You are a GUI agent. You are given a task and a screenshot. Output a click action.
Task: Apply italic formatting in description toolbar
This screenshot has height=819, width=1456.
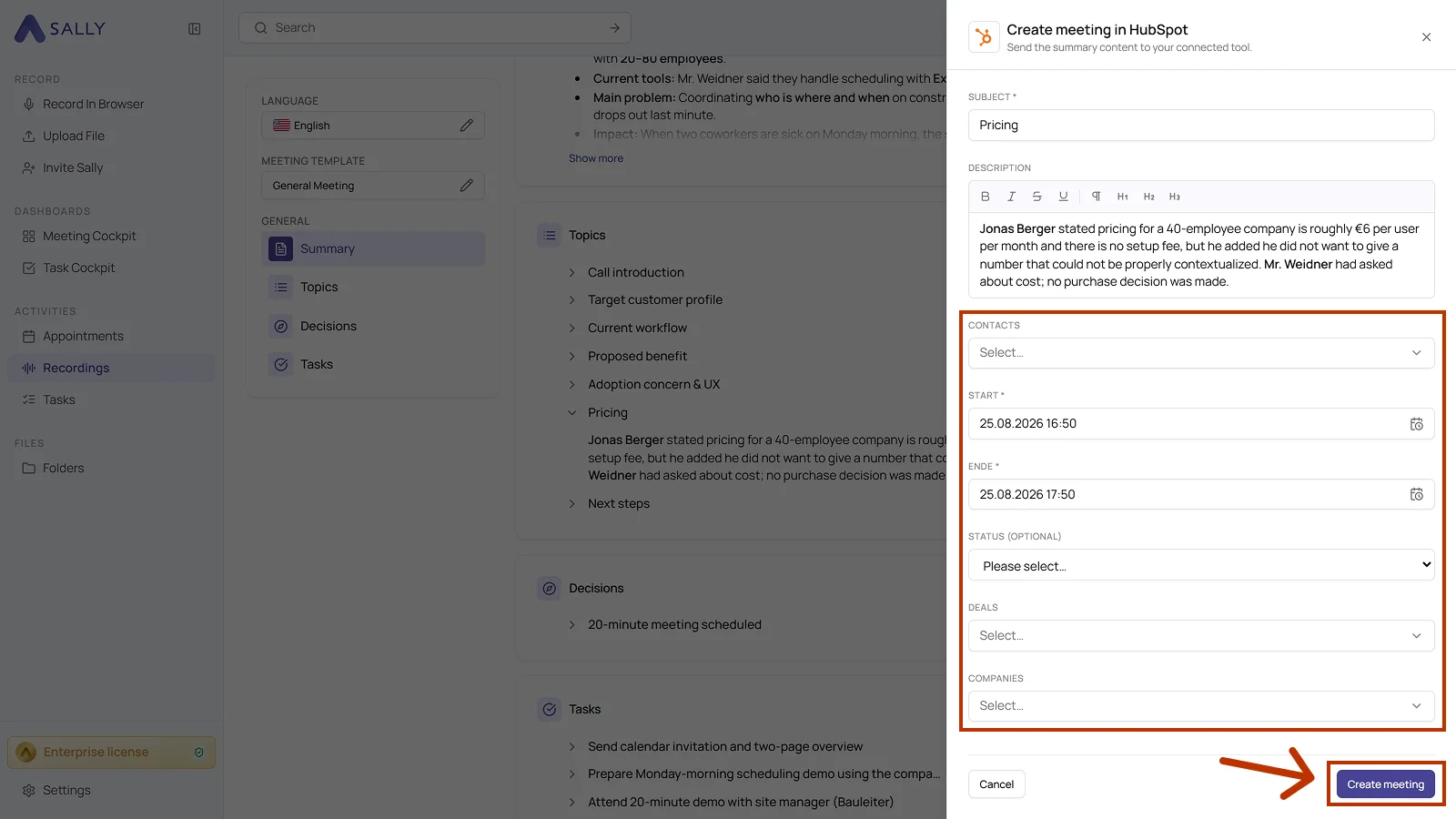pyautogui.click(x=1011, y=197)
